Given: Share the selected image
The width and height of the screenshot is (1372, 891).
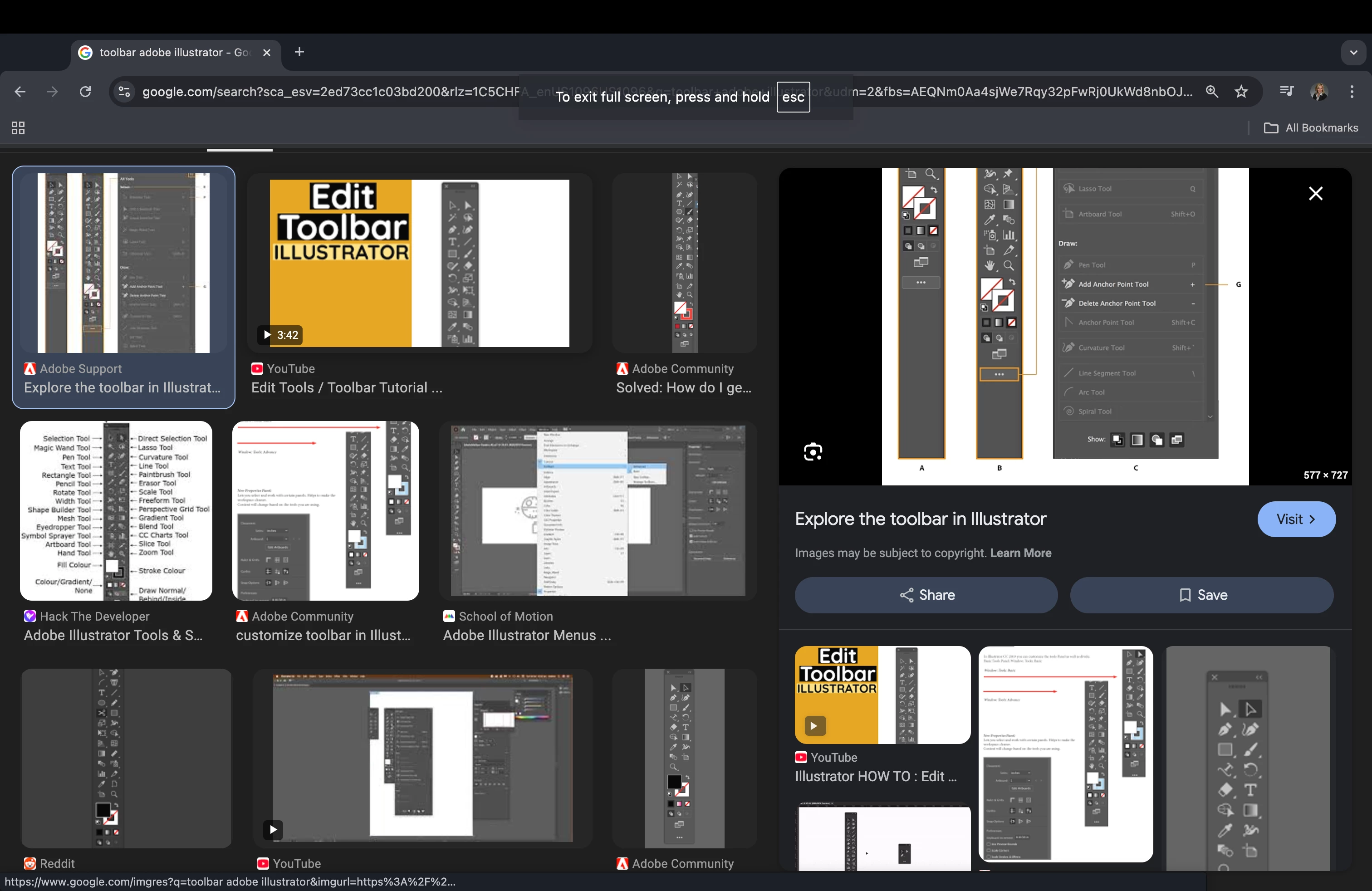Looking at the screenshot, I should (926, 595).
